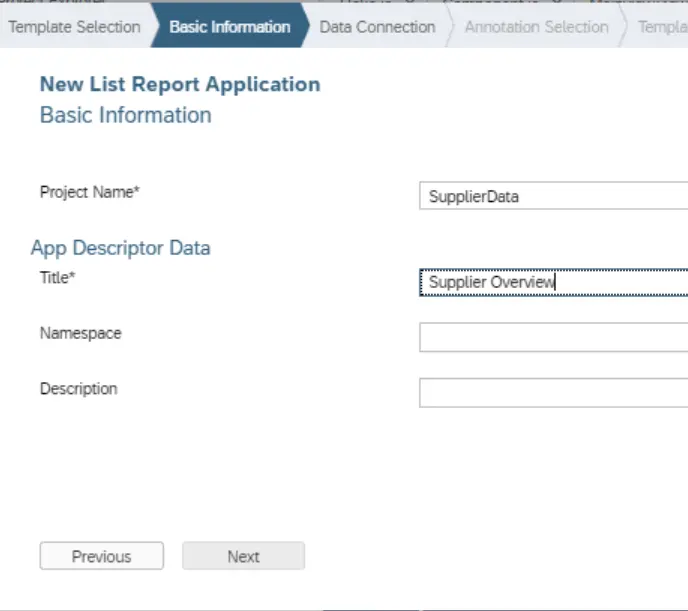This screenshot has height=611, width=688.
Task: Click the SupplierData text in Project Name
Action: click(474, 197)
